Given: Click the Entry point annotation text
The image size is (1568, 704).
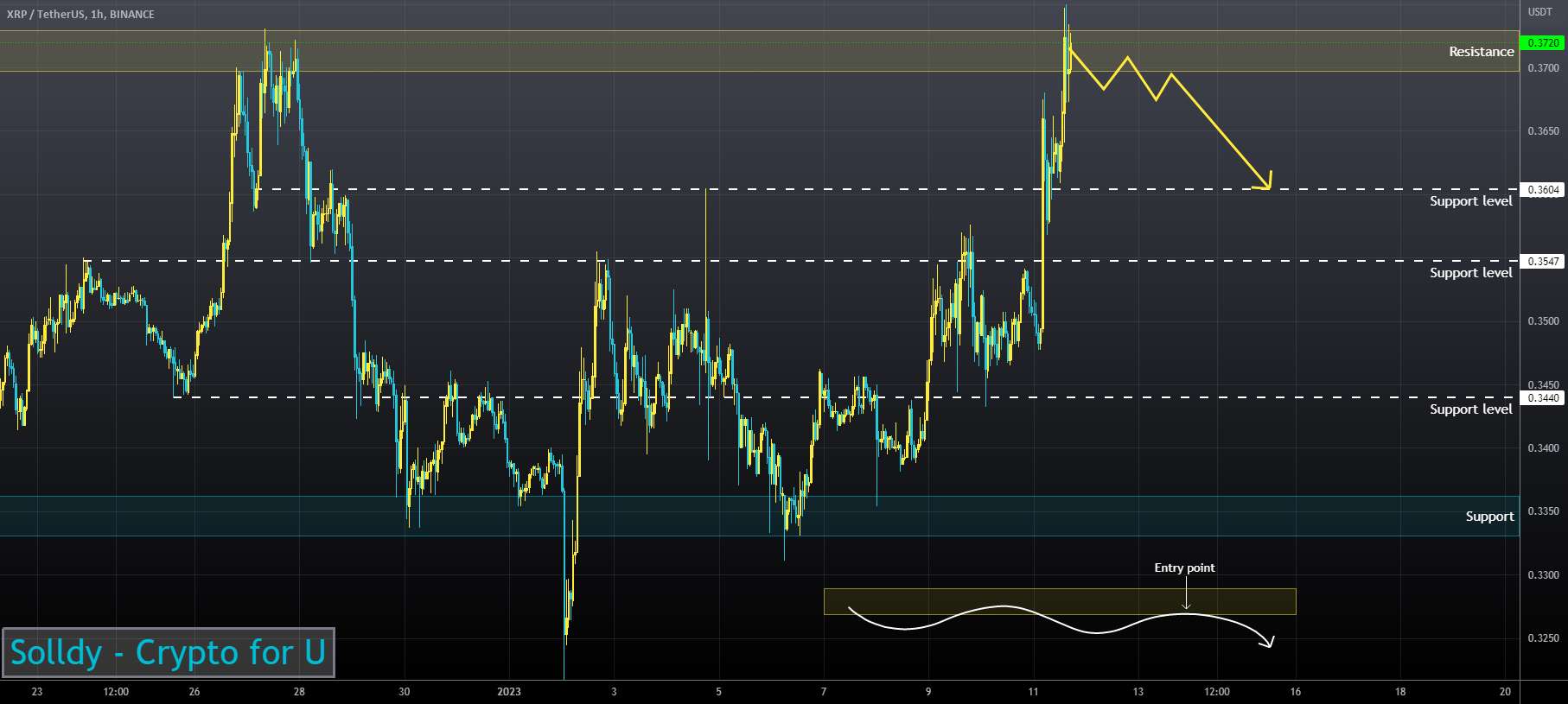Looking at the screenshot, I should coord(1184,568).
